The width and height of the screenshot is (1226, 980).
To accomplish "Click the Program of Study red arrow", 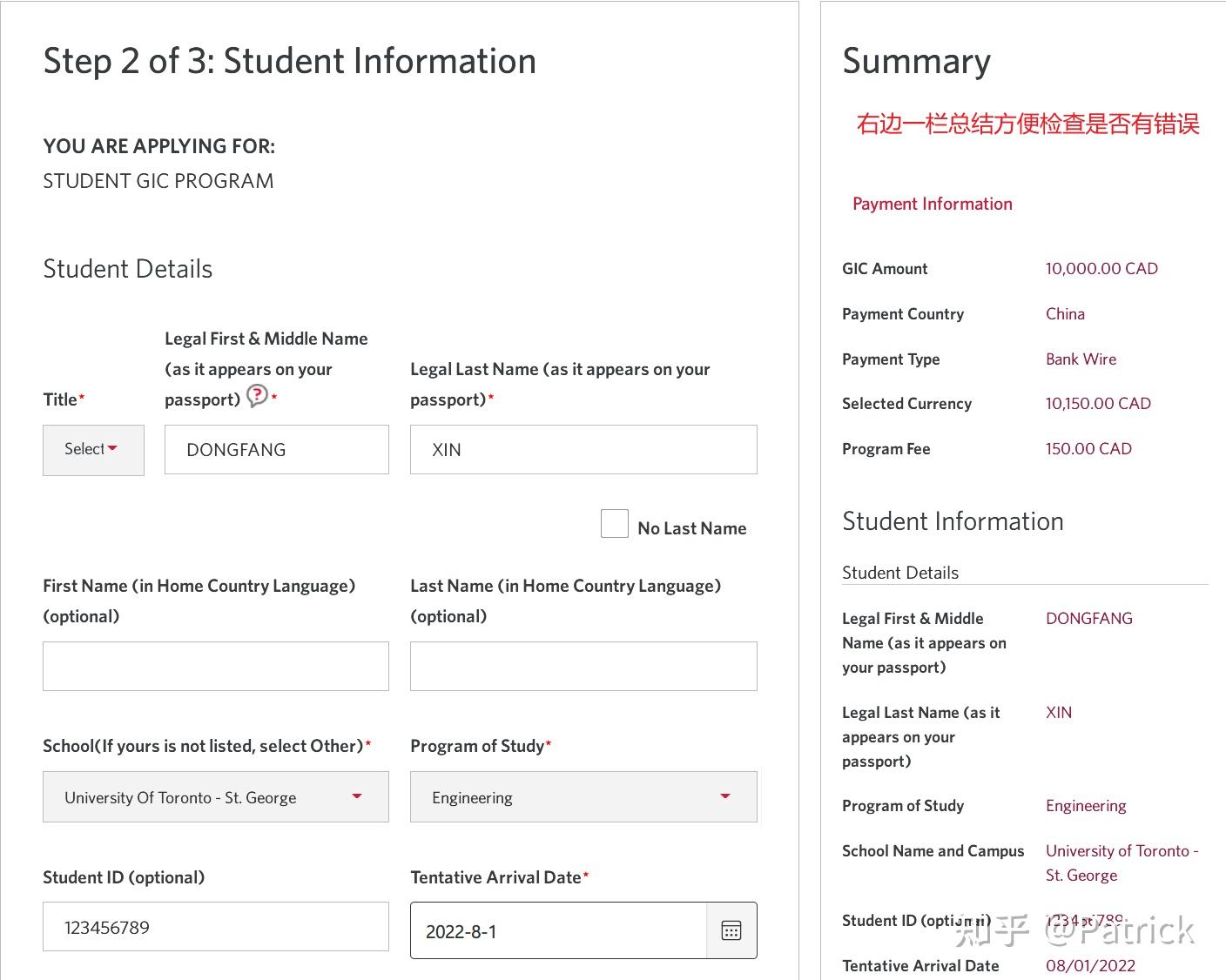I will click(x=725, y=796).
